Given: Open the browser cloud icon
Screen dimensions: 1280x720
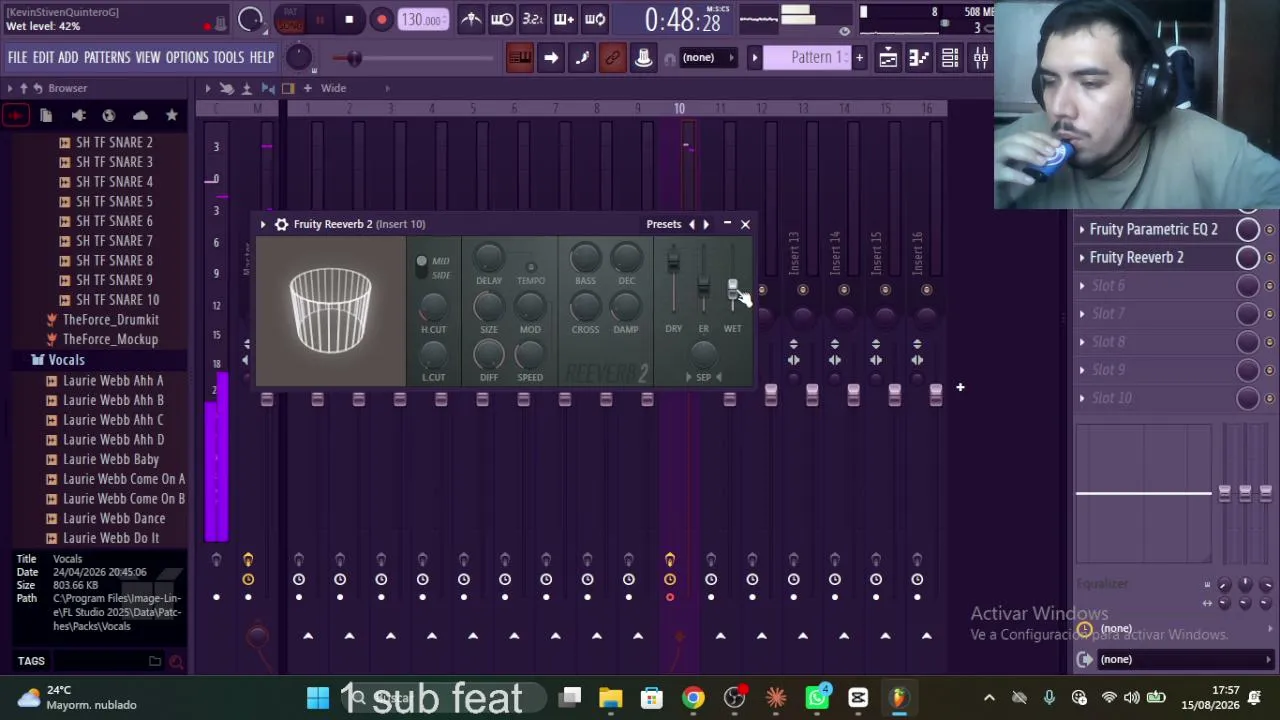Looking at the screenshot, I should tap(140, 115).
